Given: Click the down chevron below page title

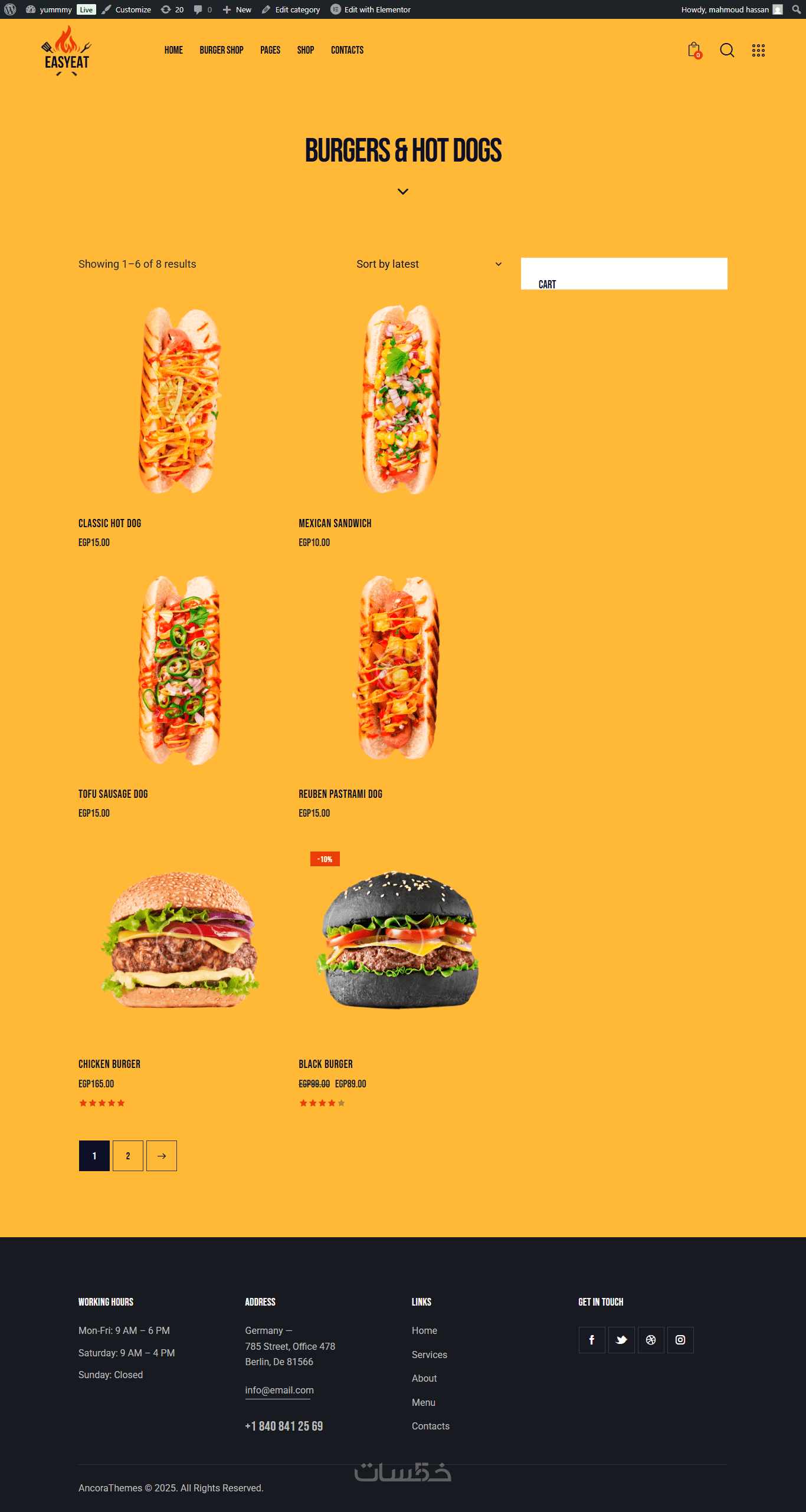Looking at the screenshot, I should tap(403, 192).
